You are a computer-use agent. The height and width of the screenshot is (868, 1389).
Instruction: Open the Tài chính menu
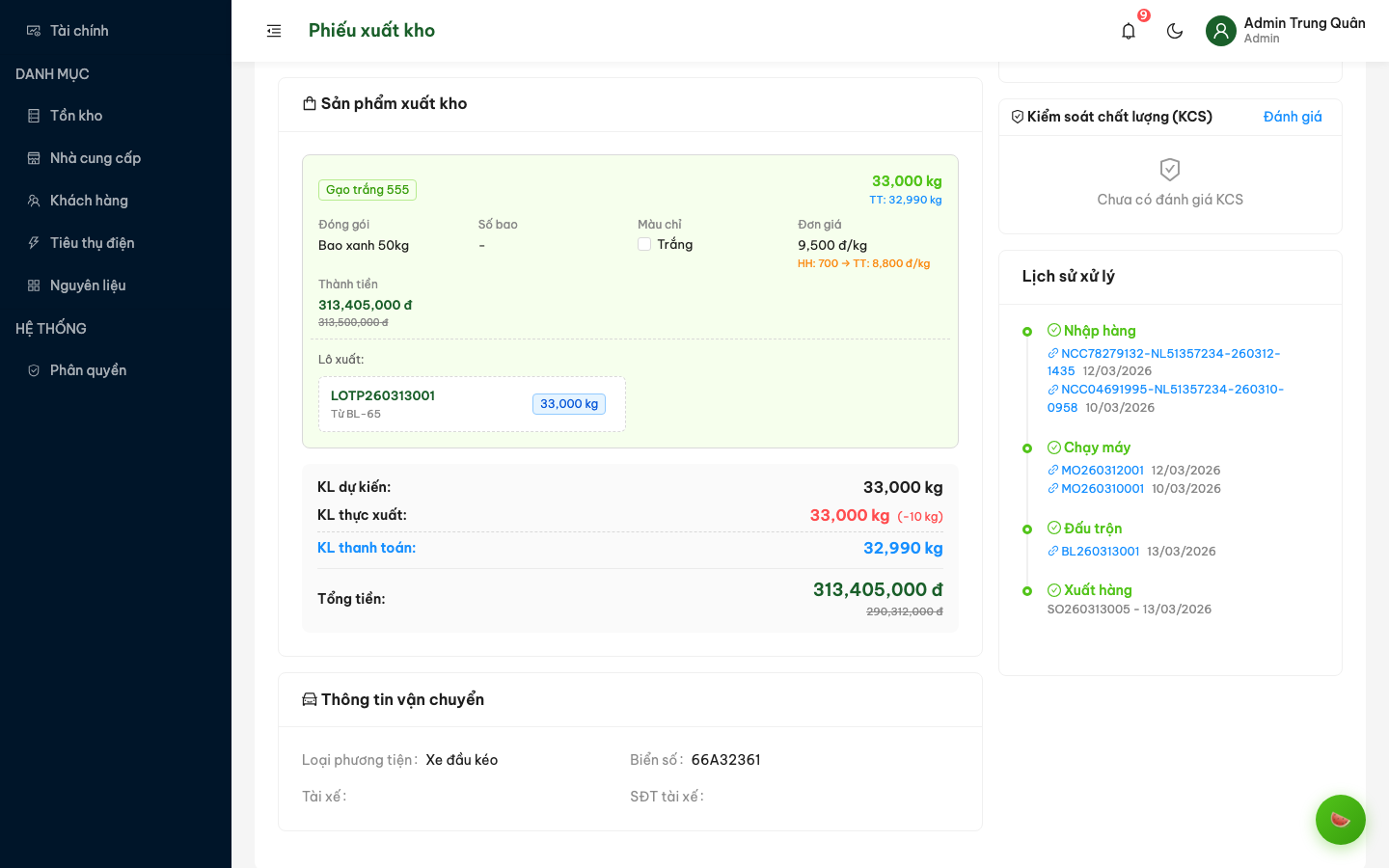point(79,31)
